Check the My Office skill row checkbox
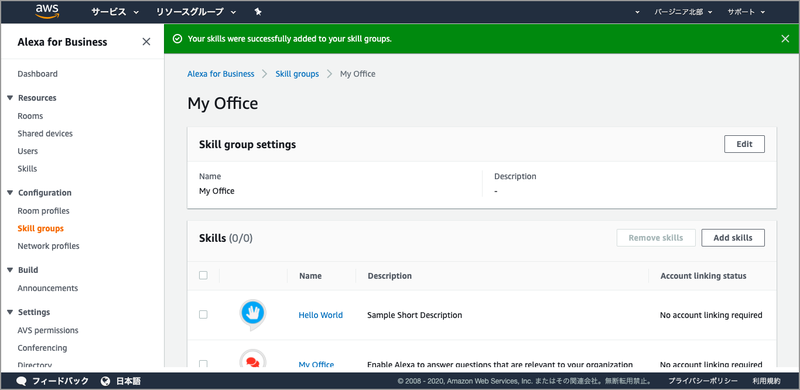Image resolution: width=800 pixels, height=390 pixels. tap(203, 363)
